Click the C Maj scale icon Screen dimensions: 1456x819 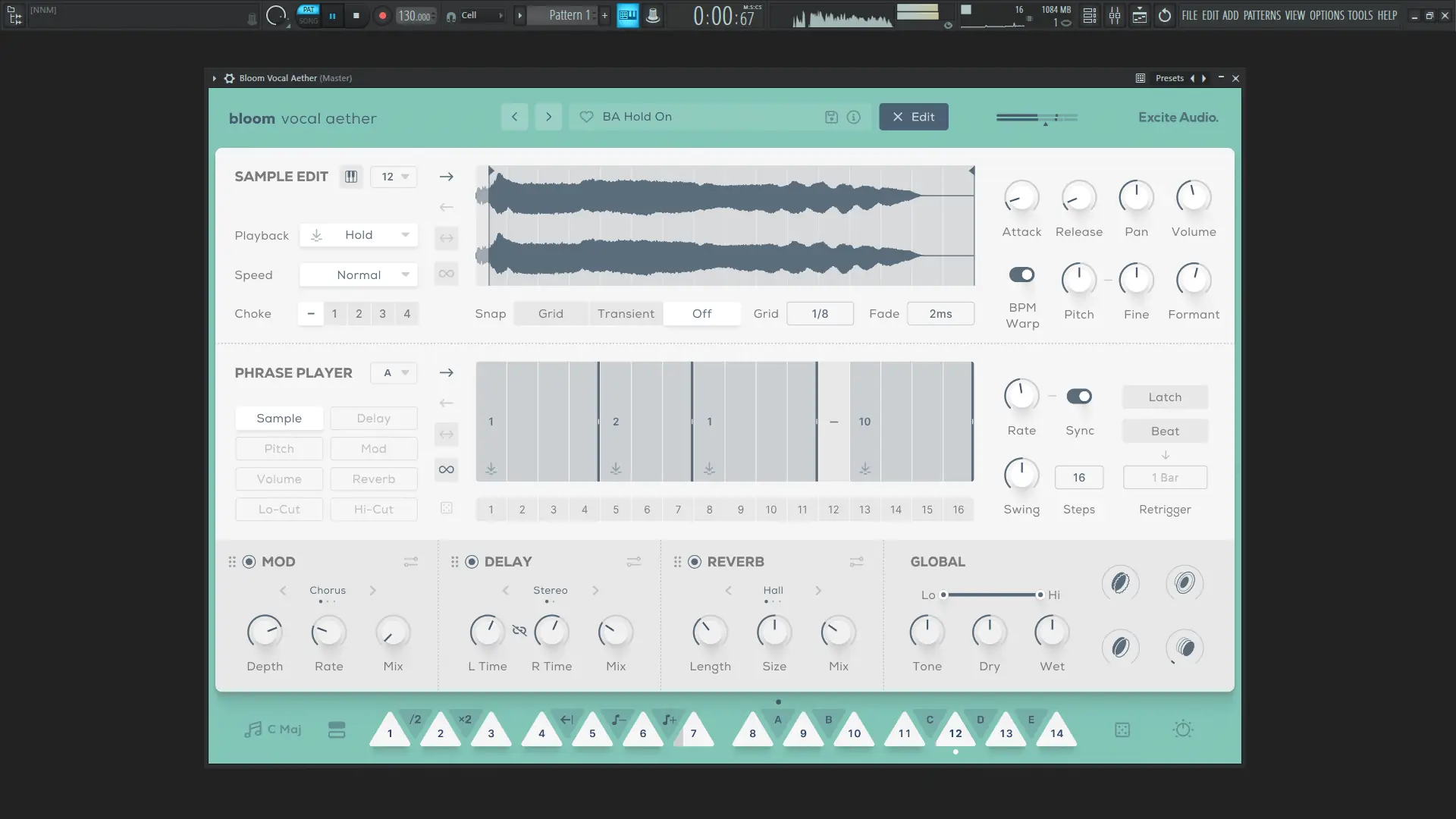[x=253, y=730]
